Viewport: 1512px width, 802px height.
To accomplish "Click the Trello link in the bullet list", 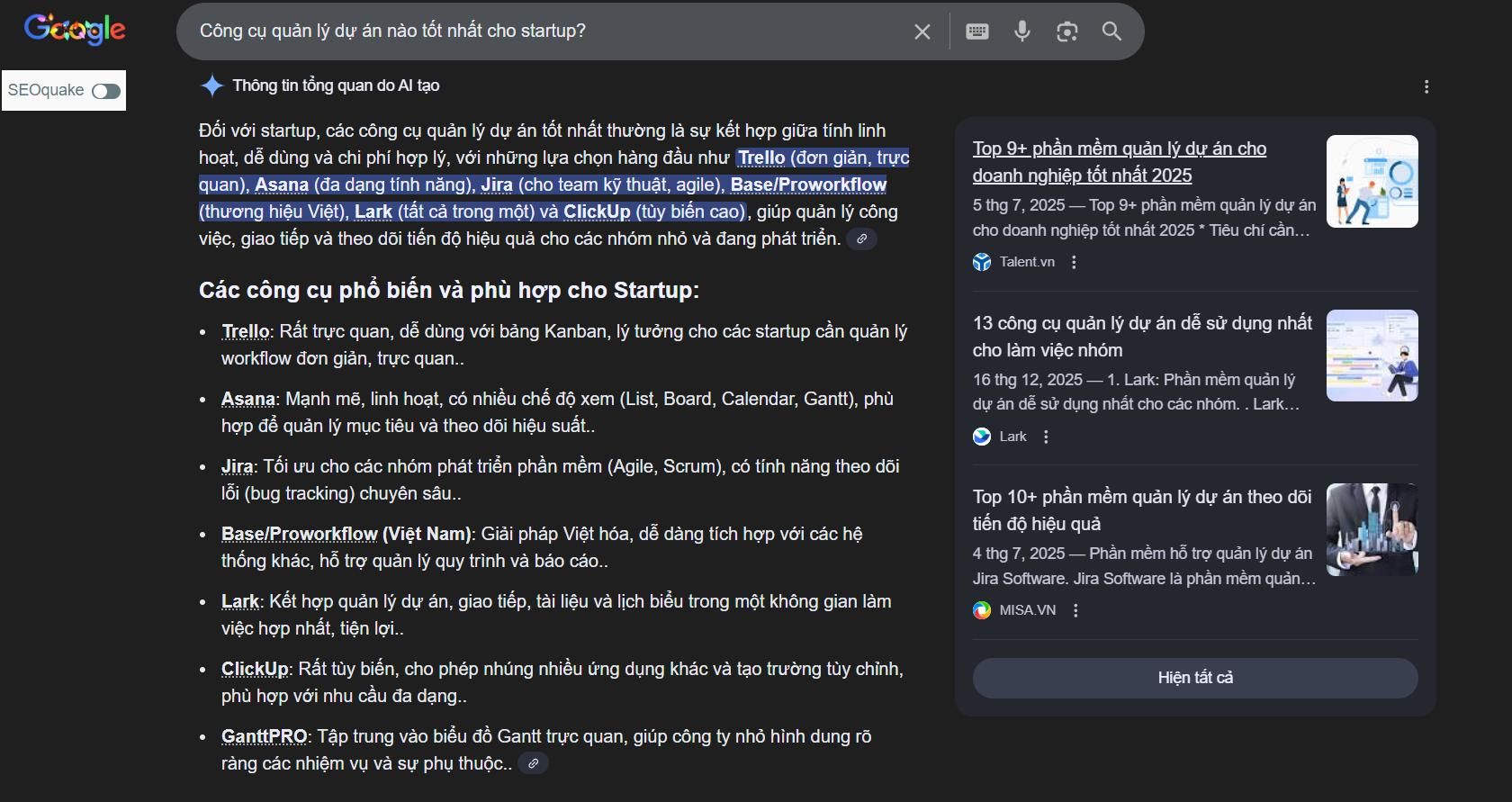I will 245,331.
